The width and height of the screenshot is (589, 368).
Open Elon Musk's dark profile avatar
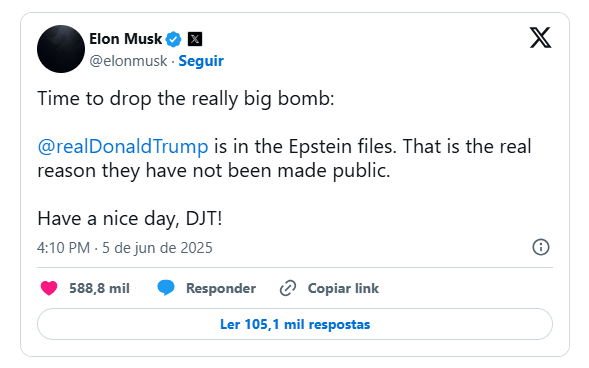pos(61,49)
